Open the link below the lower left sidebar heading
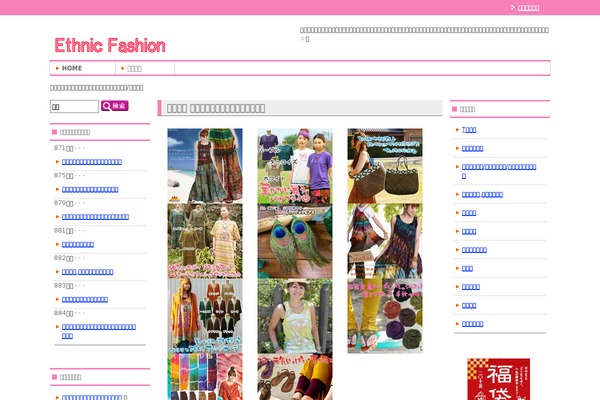Viewport: 600px width, 400px height. click(x=92, y=397)
